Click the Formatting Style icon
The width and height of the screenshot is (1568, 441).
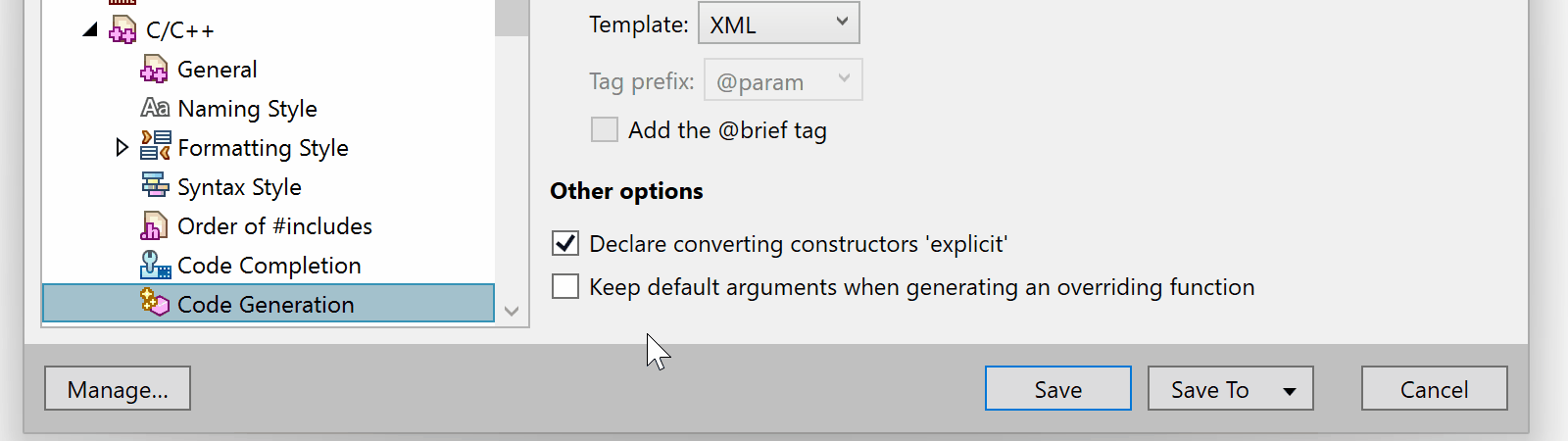coord(155,147)
